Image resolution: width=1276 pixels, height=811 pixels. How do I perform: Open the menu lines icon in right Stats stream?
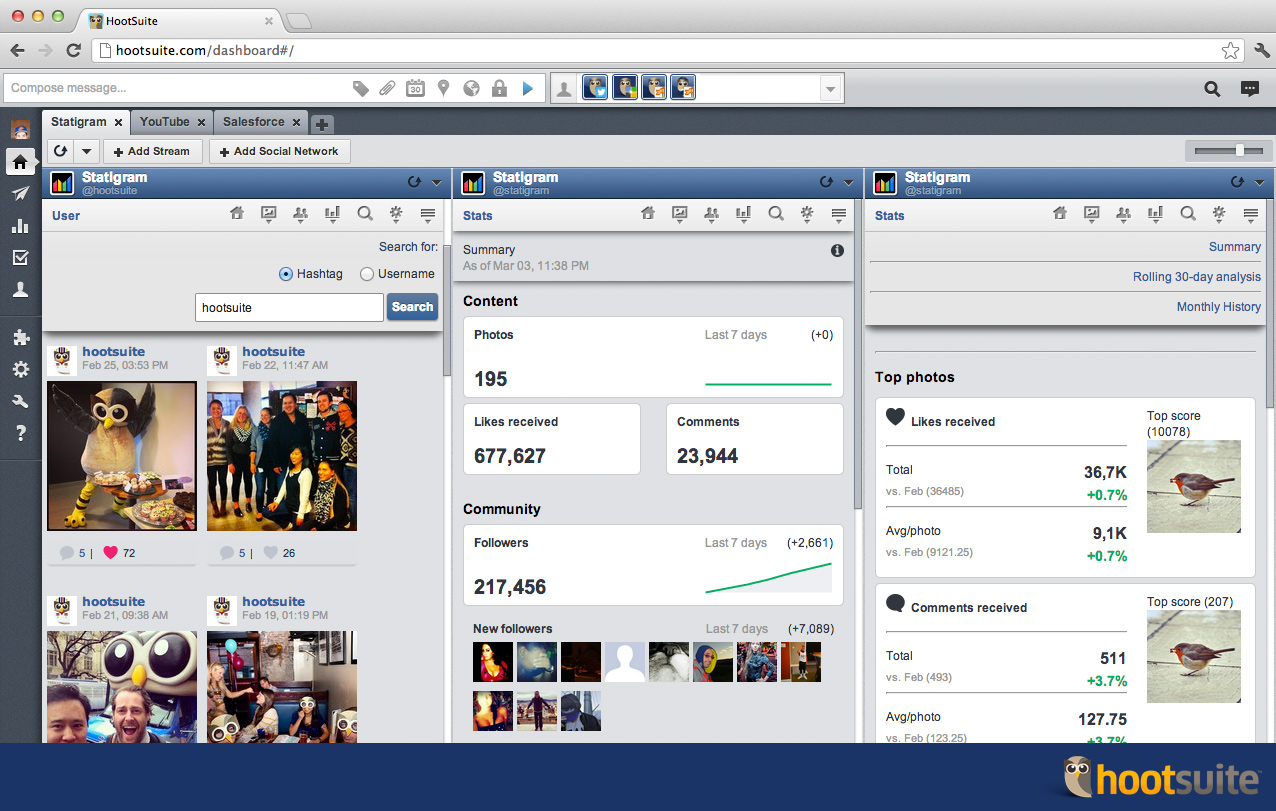(1250, 214)
